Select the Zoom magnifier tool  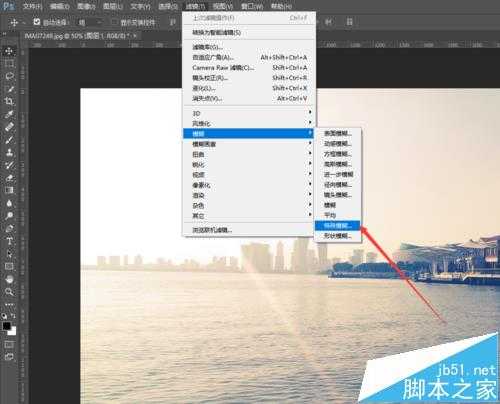click(x=9, y=292)
